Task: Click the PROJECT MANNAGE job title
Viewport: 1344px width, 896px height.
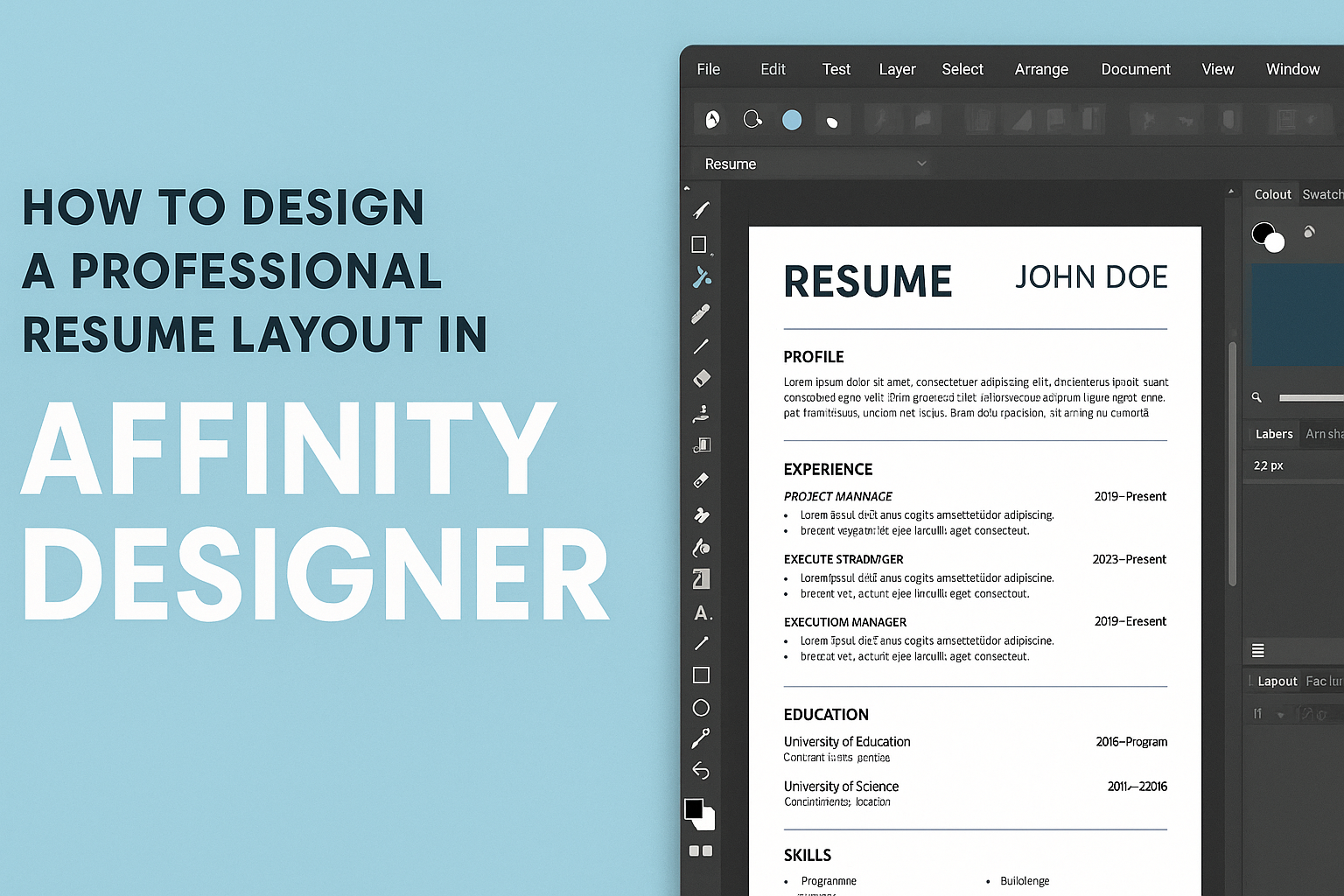Action: (x=838, y=496)
